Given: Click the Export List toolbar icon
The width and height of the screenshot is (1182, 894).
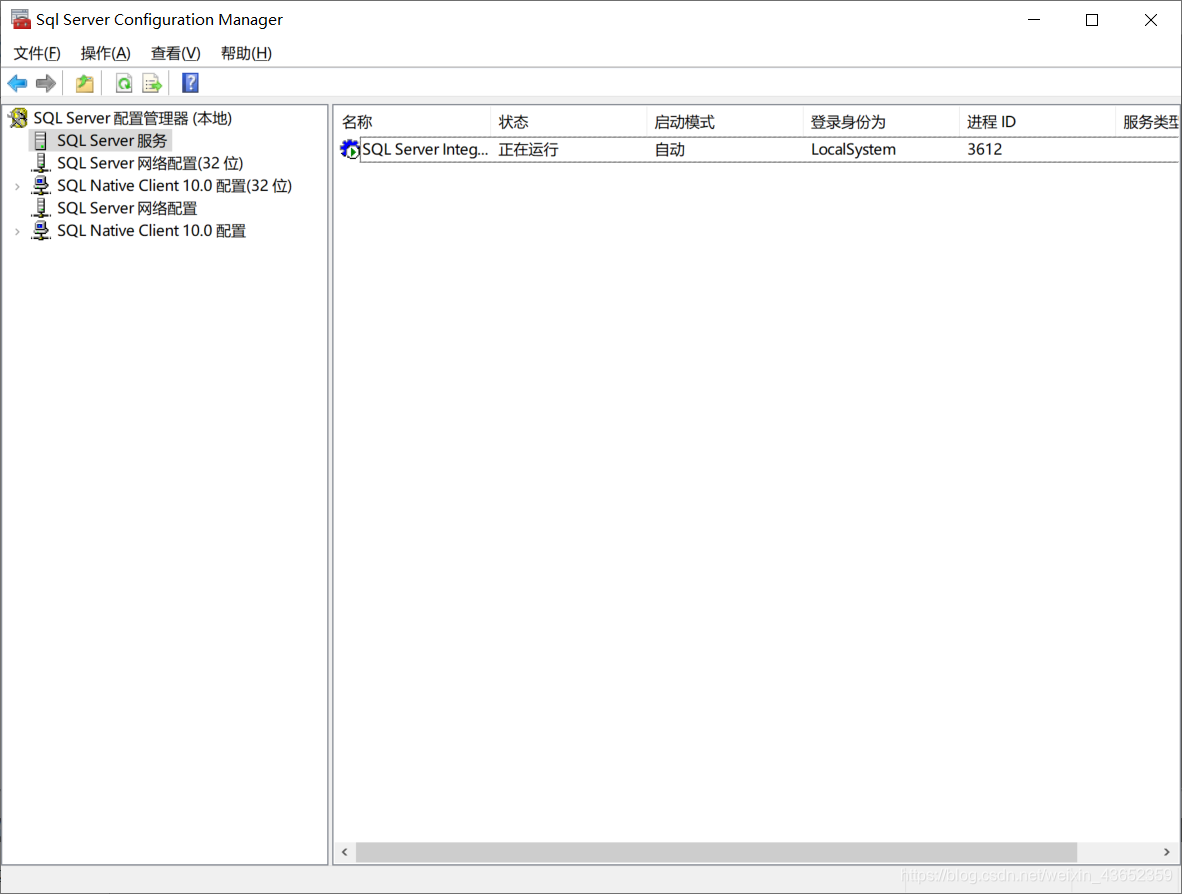Looking at the screenshot, I should (x=152, y=84).
